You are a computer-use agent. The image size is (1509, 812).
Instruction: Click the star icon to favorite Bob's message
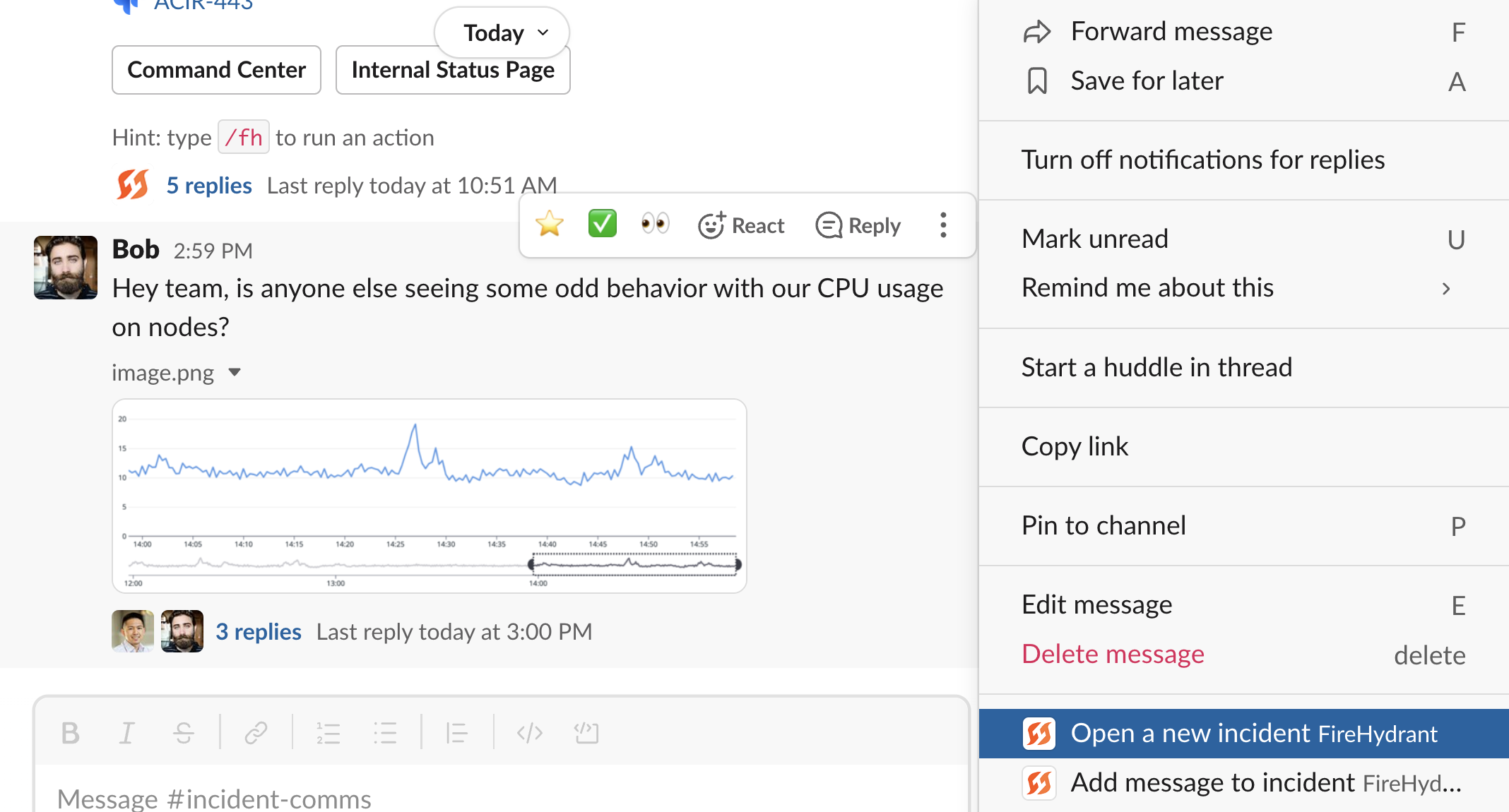point(550,223)
